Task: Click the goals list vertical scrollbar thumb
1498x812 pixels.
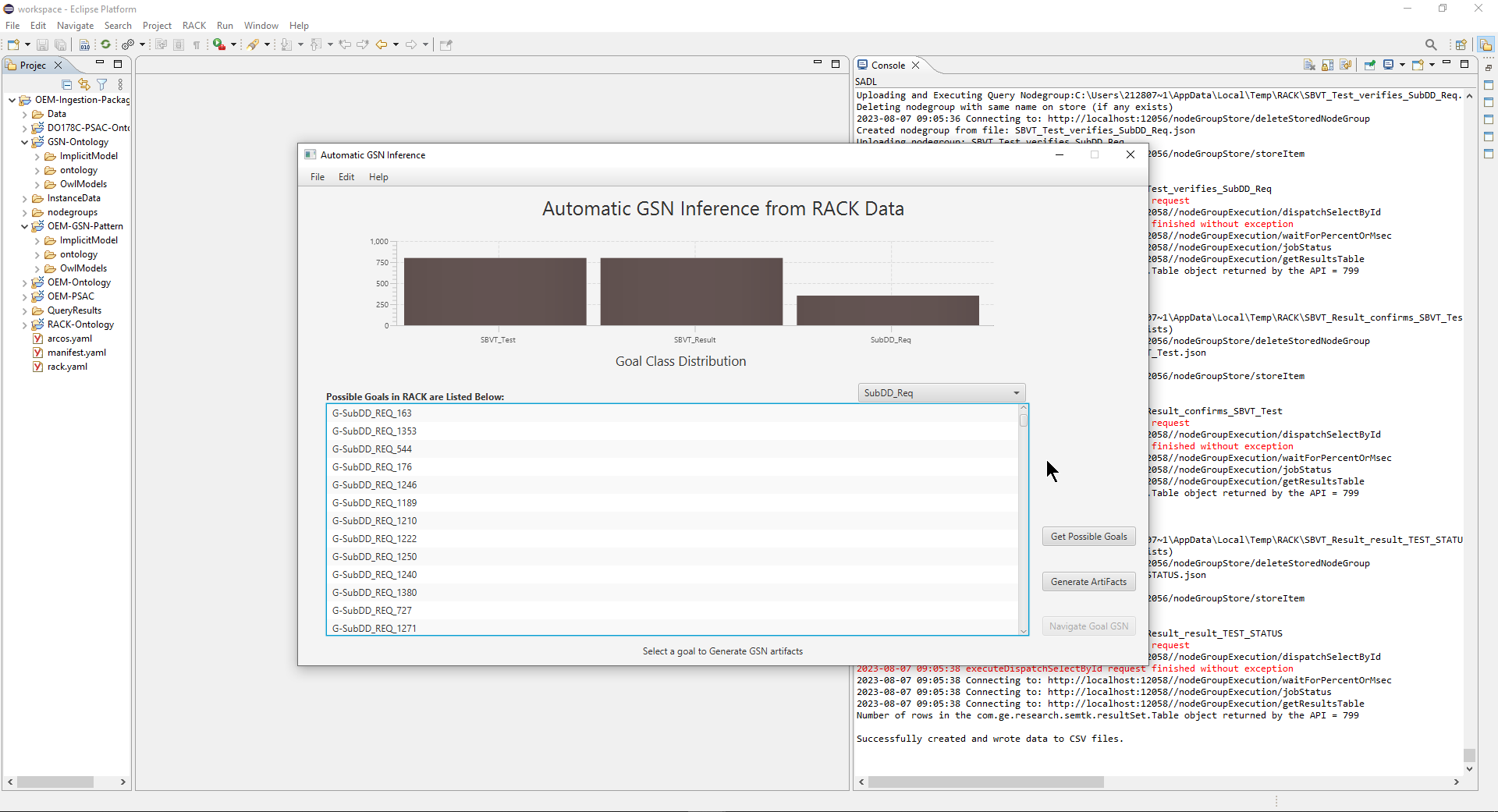Action: point(1024,420)
